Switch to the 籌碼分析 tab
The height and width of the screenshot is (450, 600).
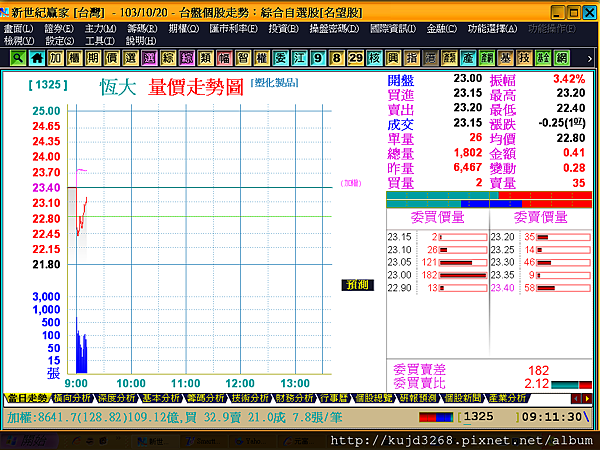[x=205, y=398]
